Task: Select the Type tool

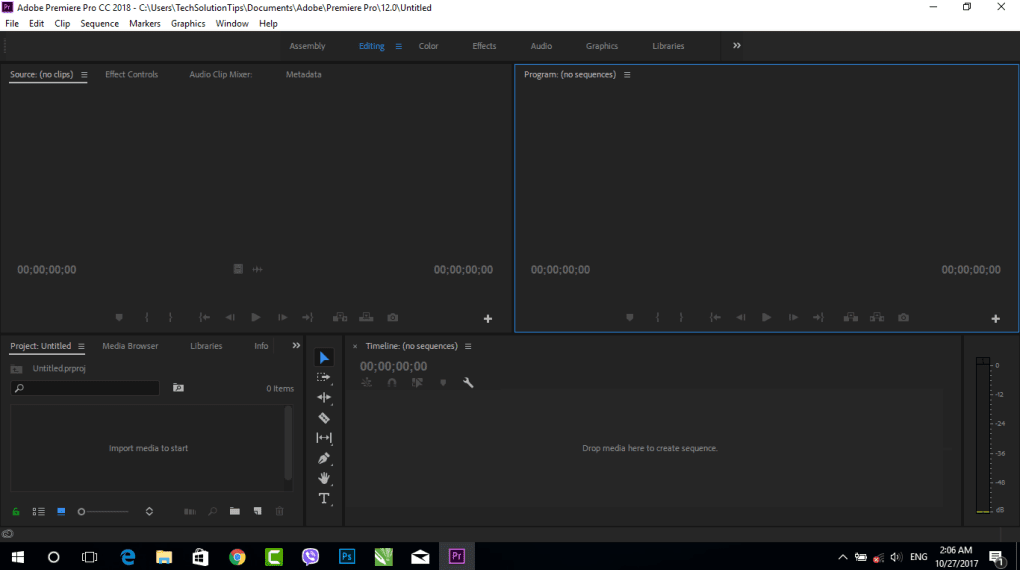Action: pos(324,498)
